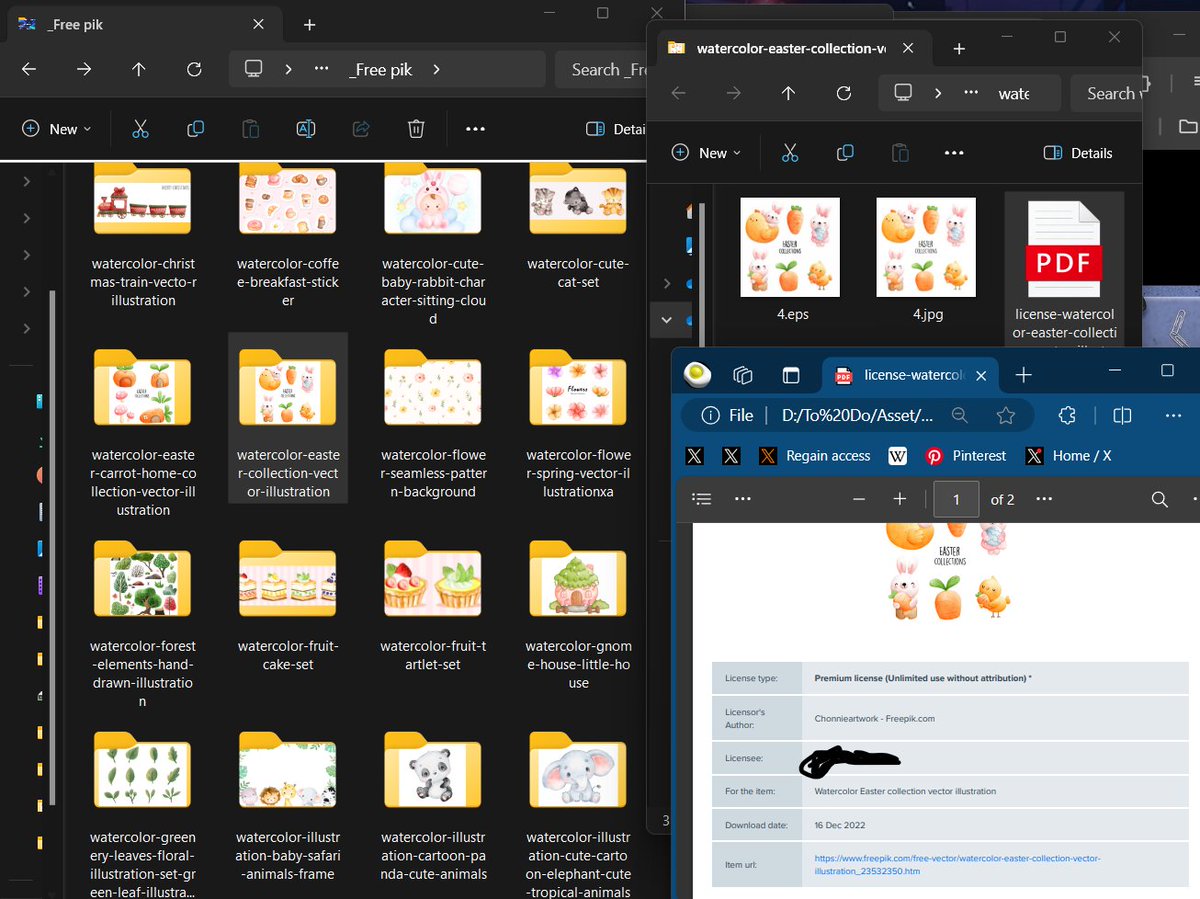Zoom out the PDF with minus icon
Screen dimensions: 1200x899
858,499
